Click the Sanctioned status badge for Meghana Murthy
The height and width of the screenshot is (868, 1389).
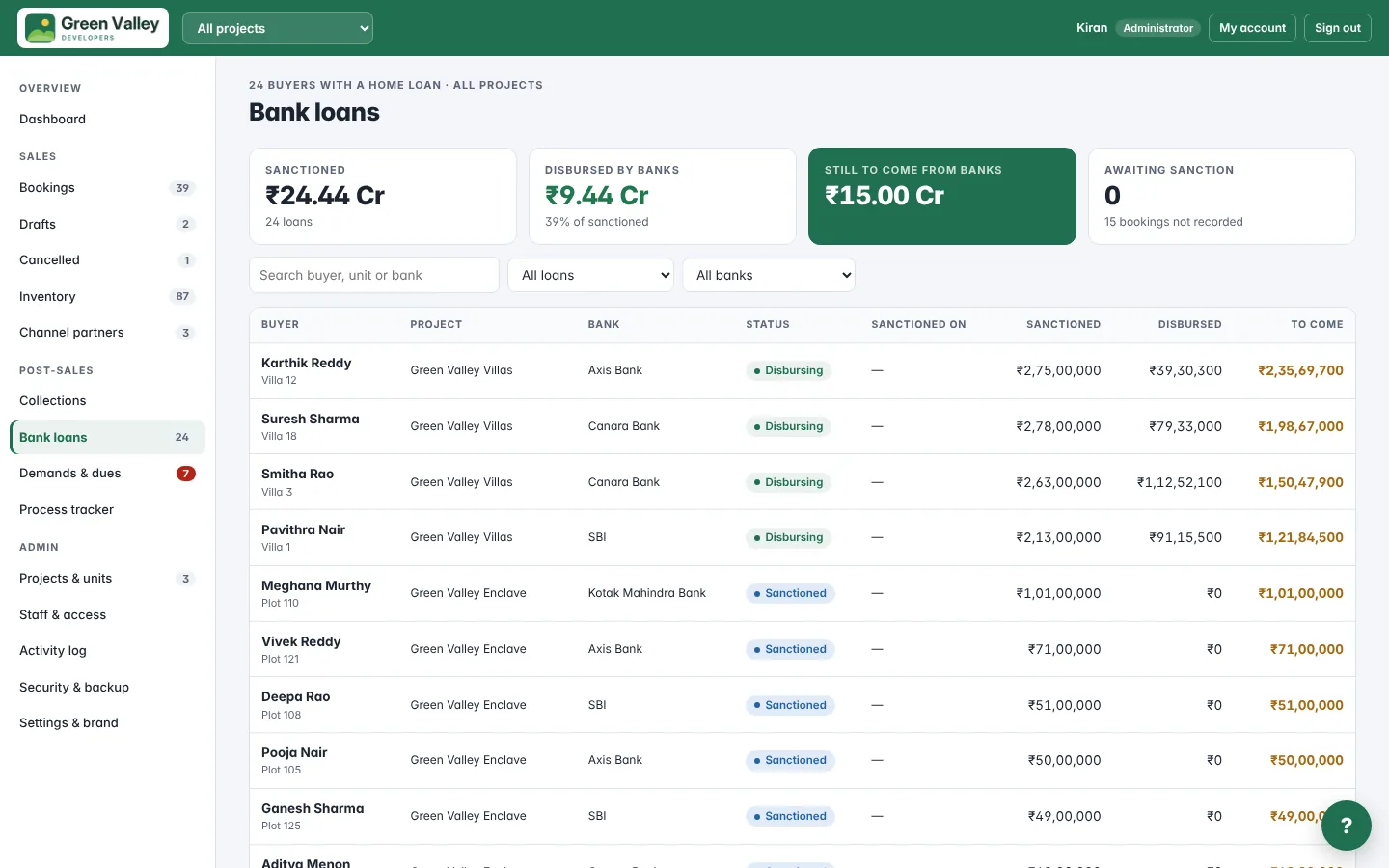point(790,594)
